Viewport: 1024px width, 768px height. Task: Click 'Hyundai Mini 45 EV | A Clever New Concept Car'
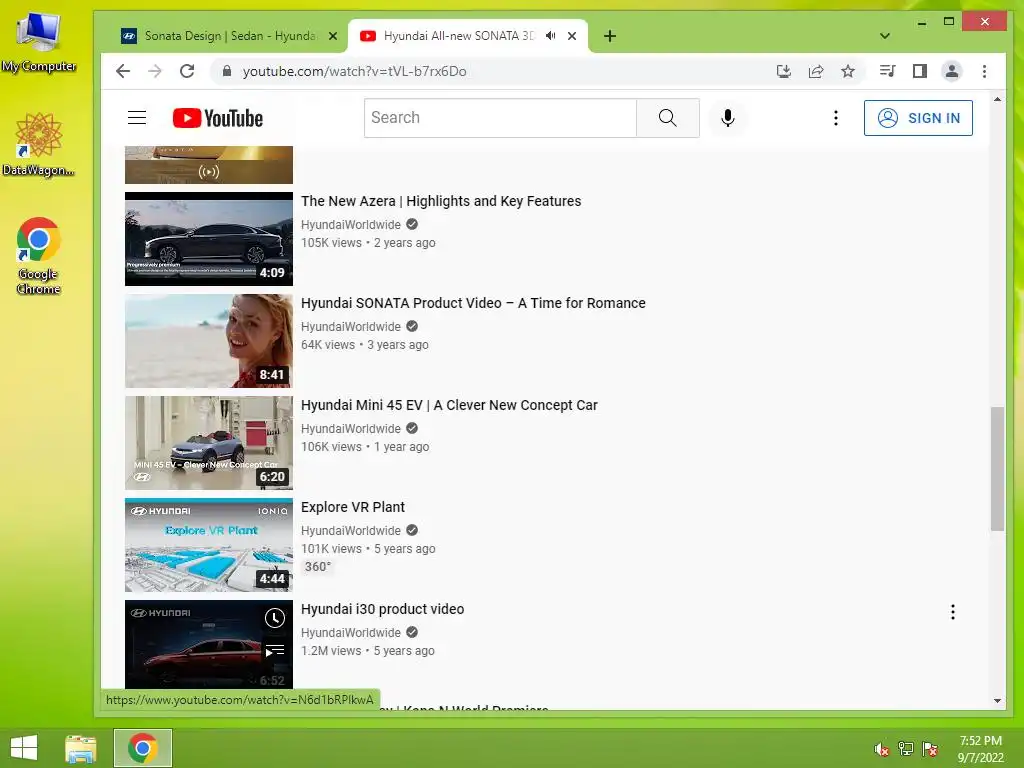pos(449,405)
